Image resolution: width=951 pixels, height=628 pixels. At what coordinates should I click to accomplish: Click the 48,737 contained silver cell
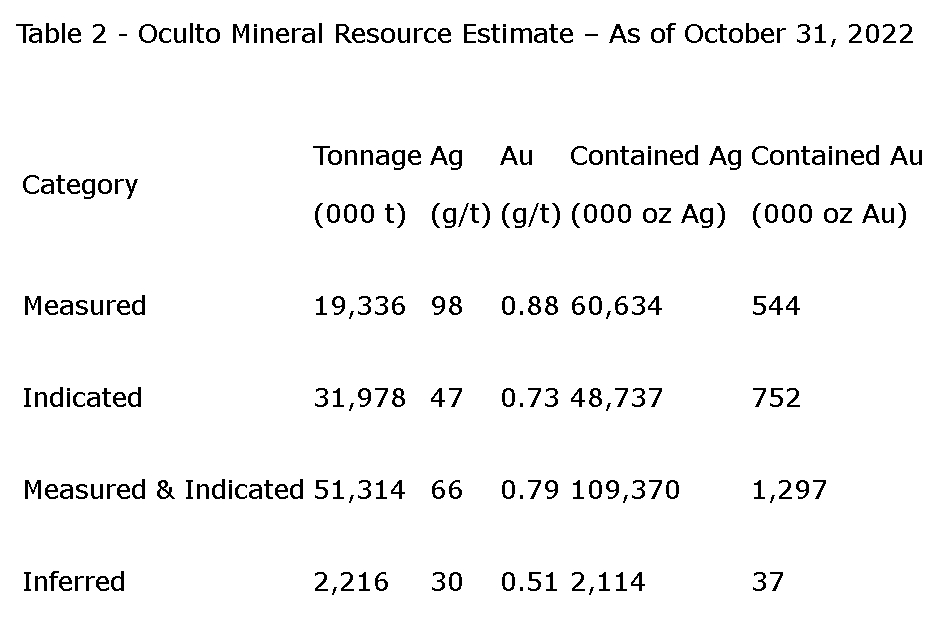pos(616,398)
